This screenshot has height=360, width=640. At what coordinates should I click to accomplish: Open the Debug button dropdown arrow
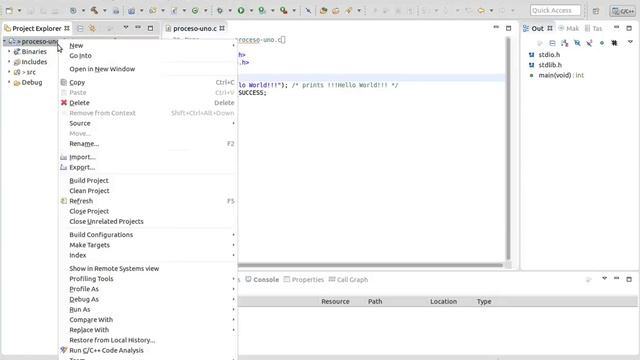pyautogui.click(x=230, y=11)
